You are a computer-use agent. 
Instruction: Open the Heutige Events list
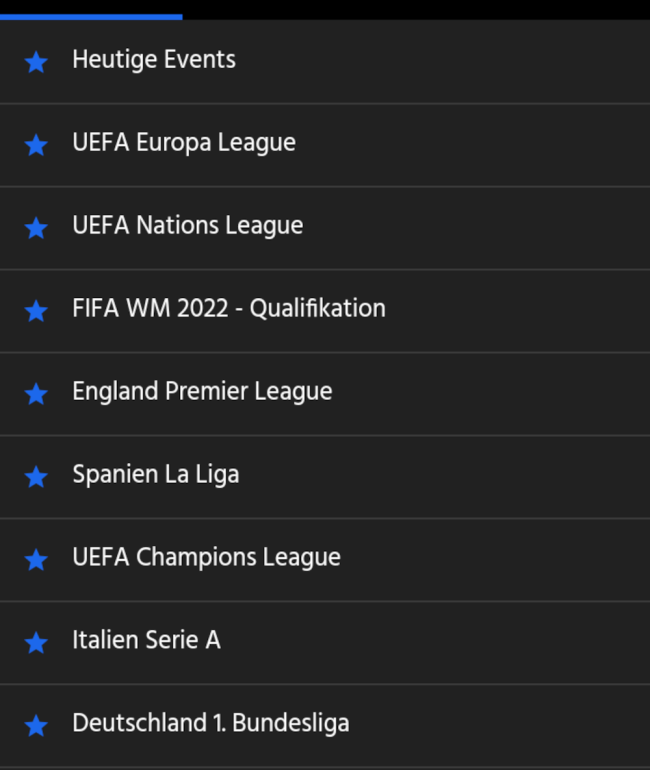click(x=154, y=60)
